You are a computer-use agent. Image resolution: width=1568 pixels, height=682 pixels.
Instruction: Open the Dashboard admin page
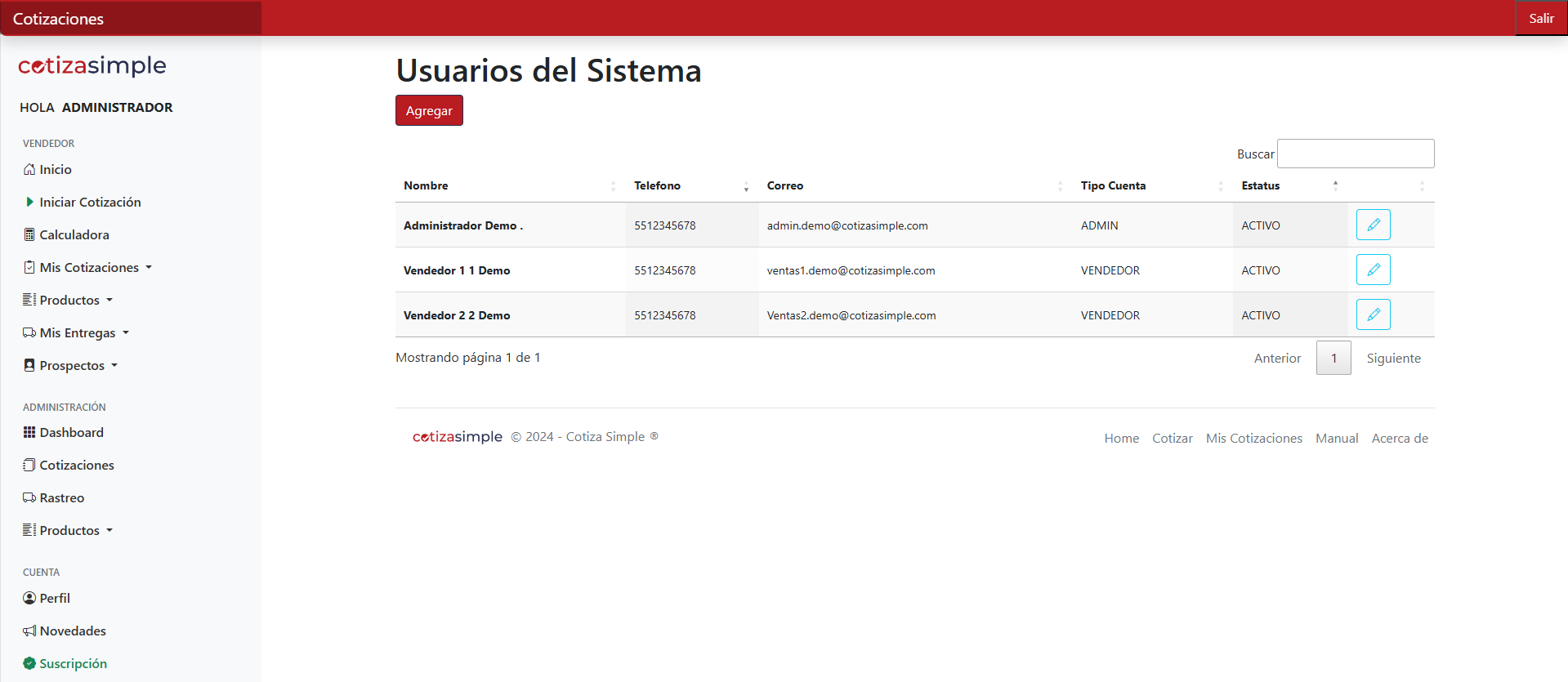71,432
